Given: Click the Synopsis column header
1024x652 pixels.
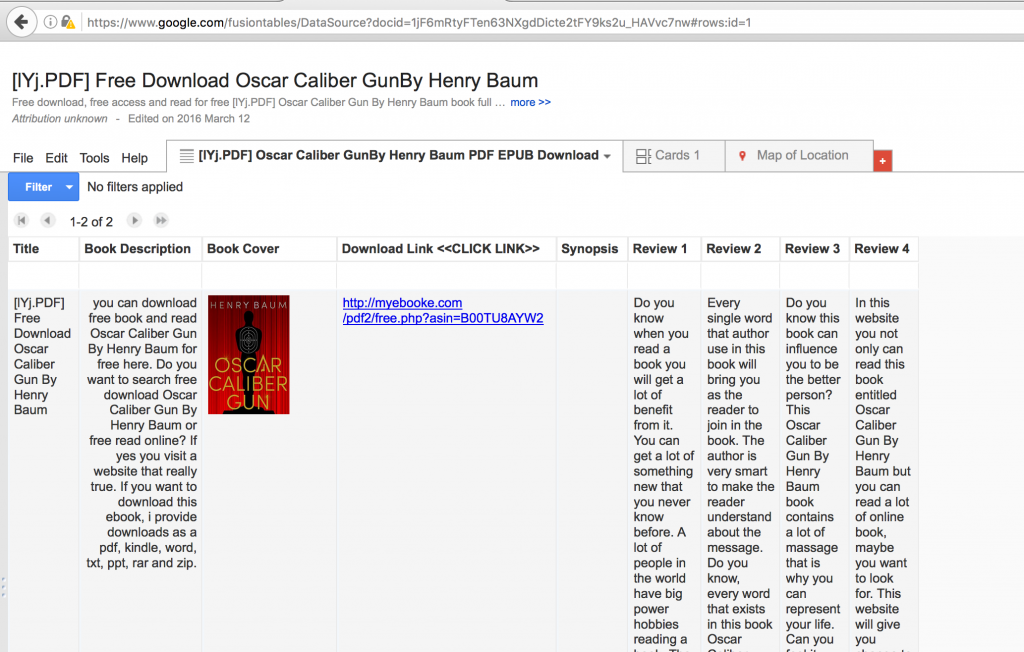Looking at the screenshot, I should coord(590,249).
